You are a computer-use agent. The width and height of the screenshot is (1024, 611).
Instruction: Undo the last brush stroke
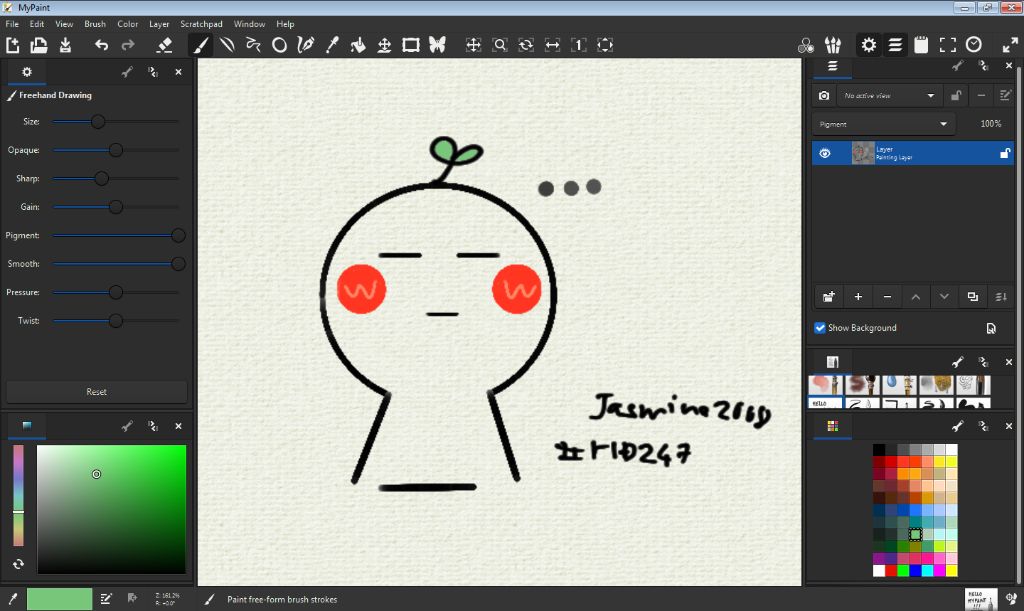(101, 45)
